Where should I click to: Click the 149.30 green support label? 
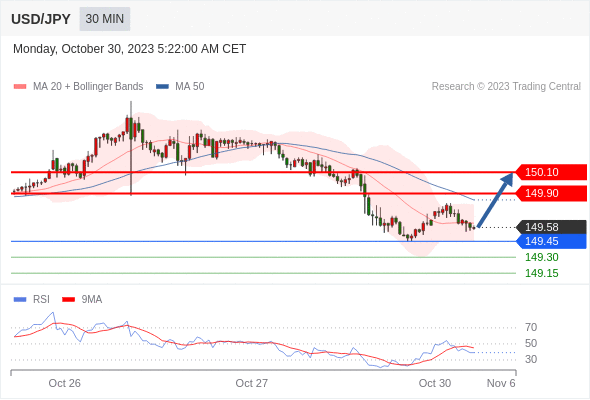pos(541,257)
